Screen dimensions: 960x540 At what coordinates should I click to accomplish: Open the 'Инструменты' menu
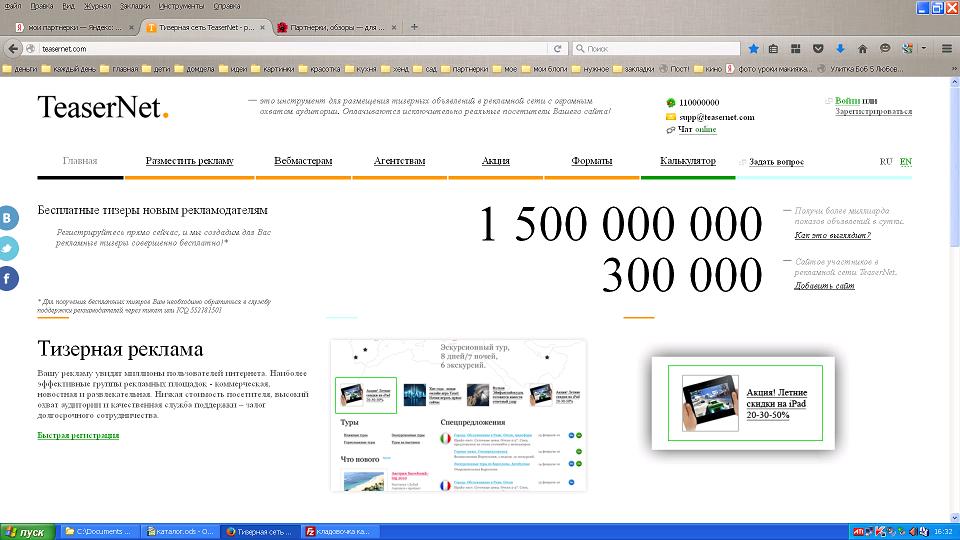181,6
